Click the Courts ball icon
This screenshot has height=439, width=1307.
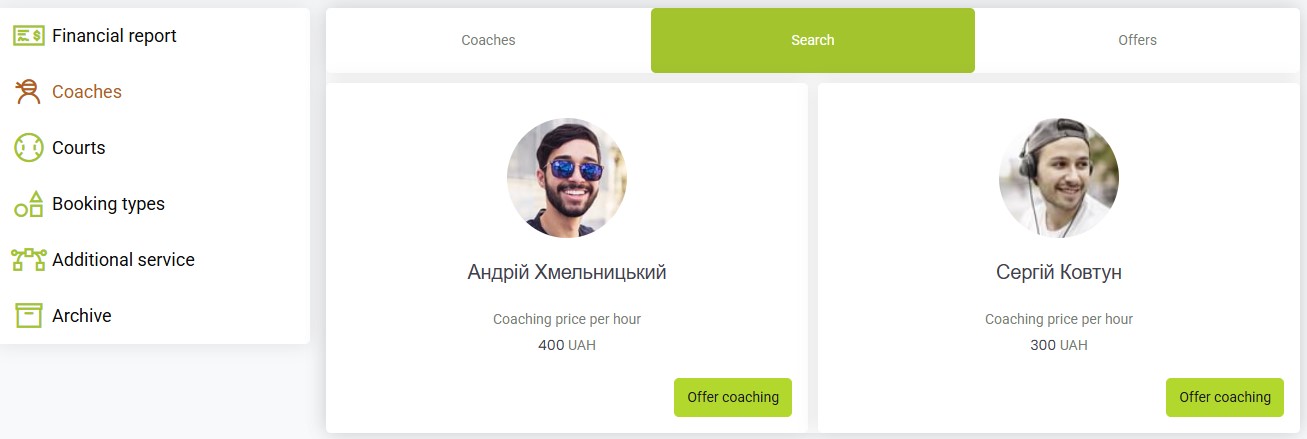point(28,148)
